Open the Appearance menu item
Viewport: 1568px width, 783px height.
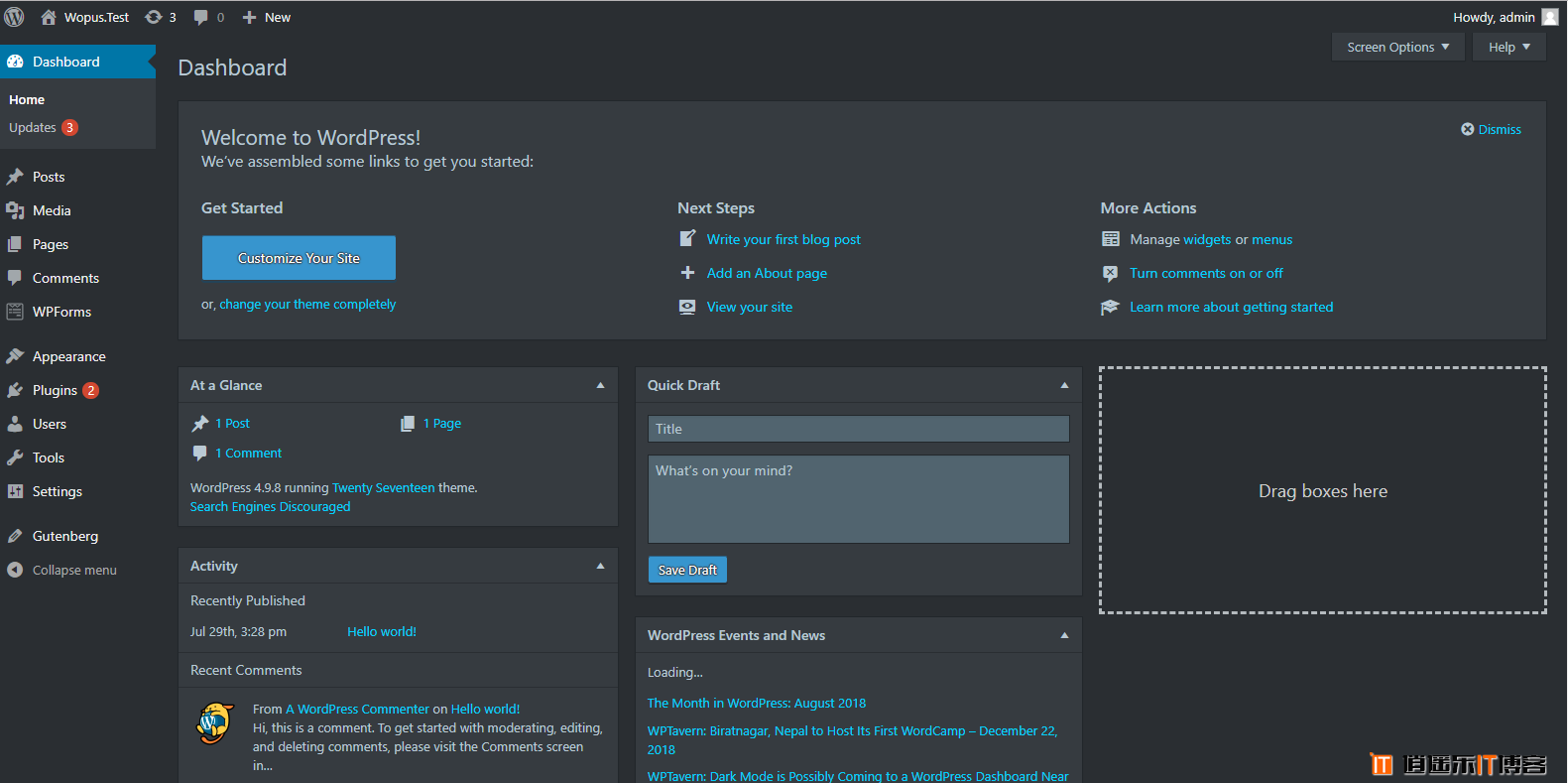(77, 356)
